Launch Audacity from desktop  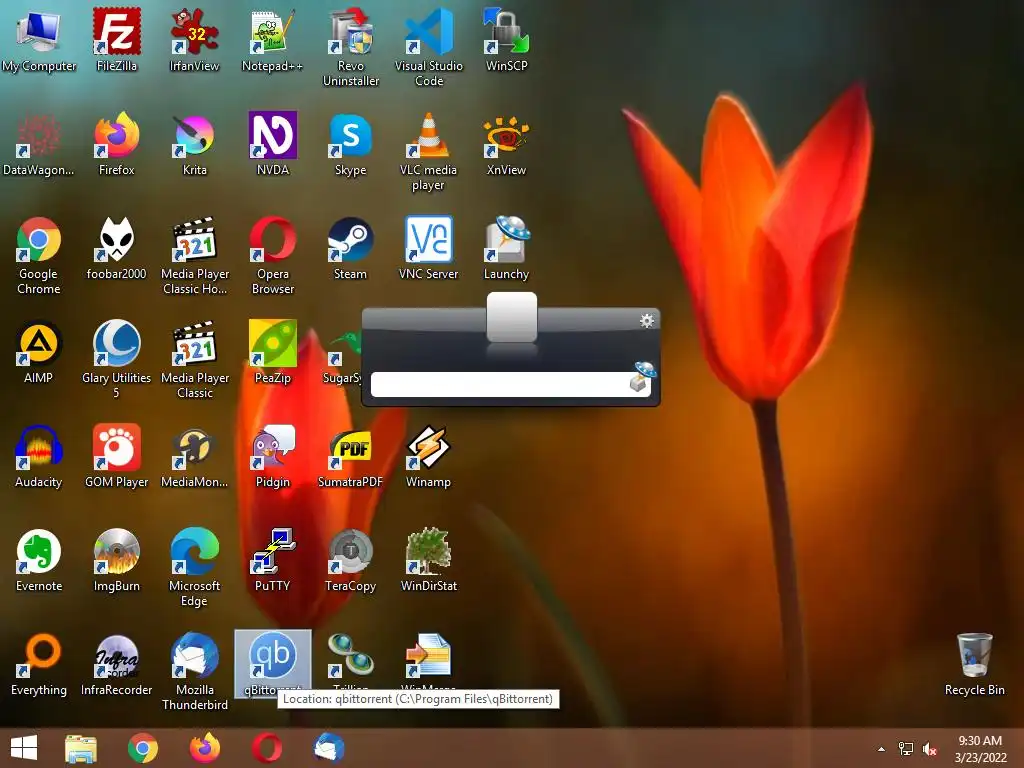point(39,456)
